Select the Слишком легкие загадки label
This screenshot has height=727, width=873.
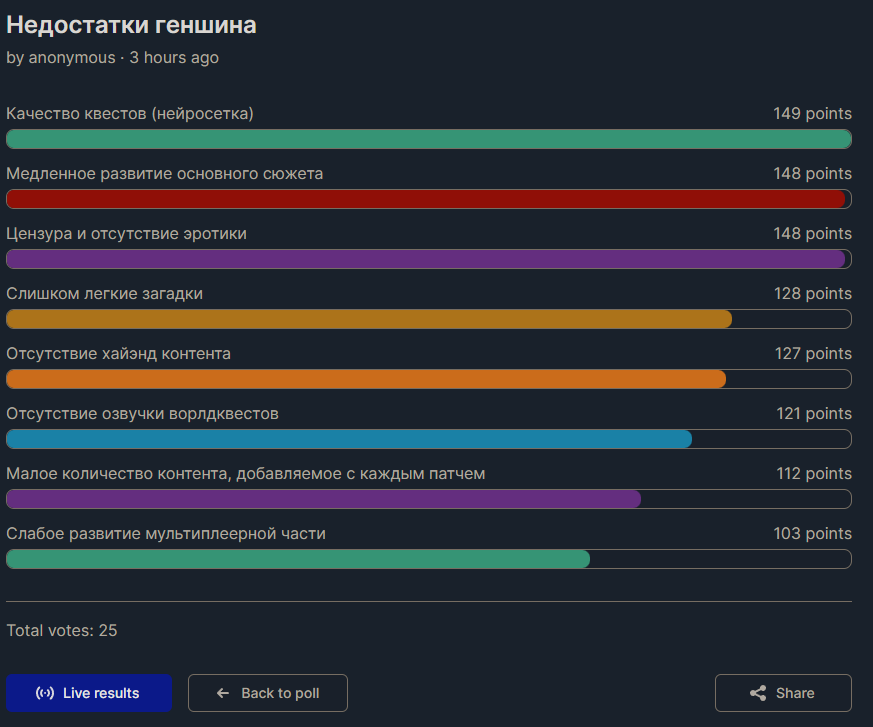coord(105,293)
